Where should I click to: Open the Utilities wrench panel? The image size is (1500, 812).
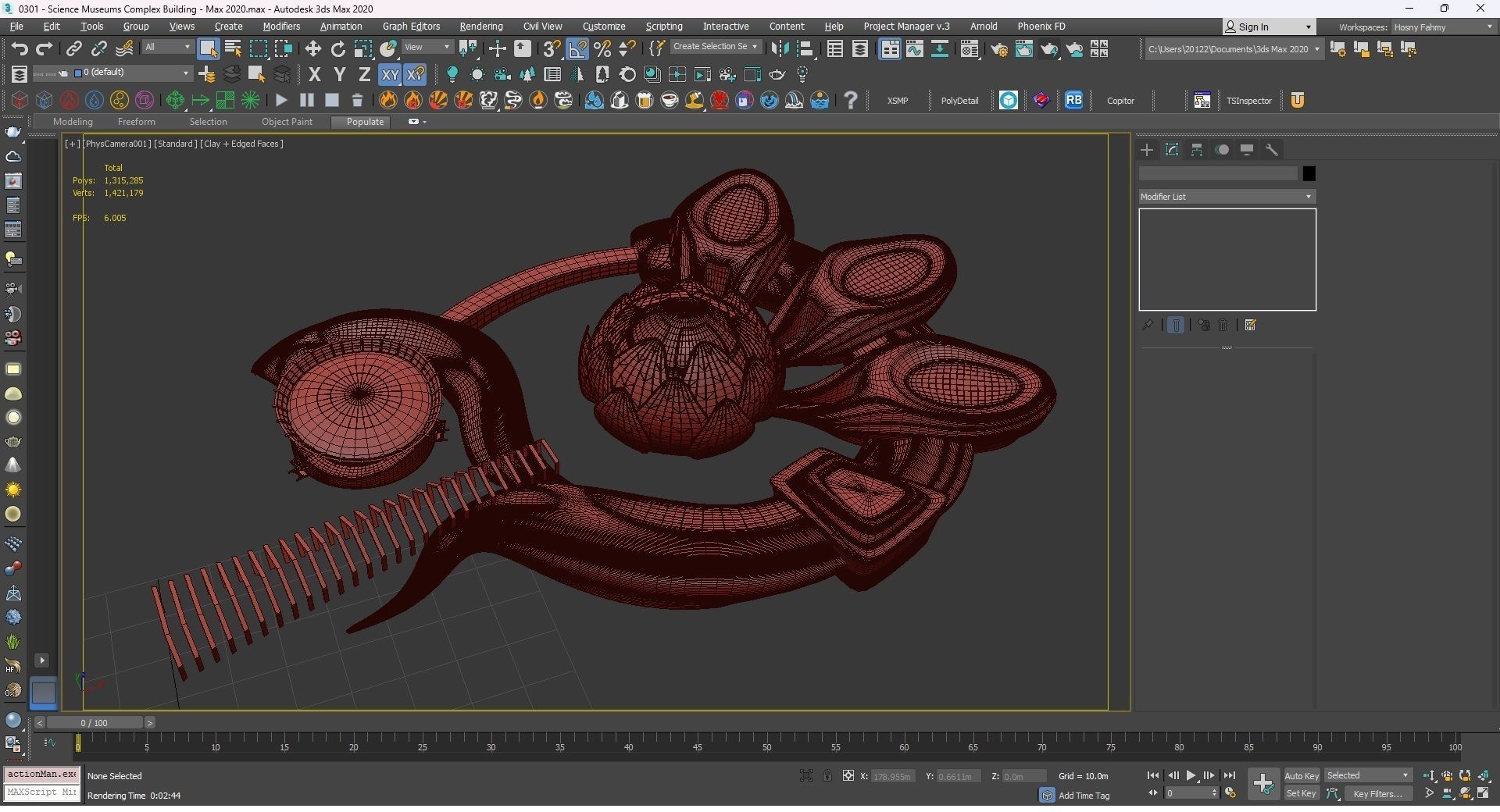click(1271, 150)
